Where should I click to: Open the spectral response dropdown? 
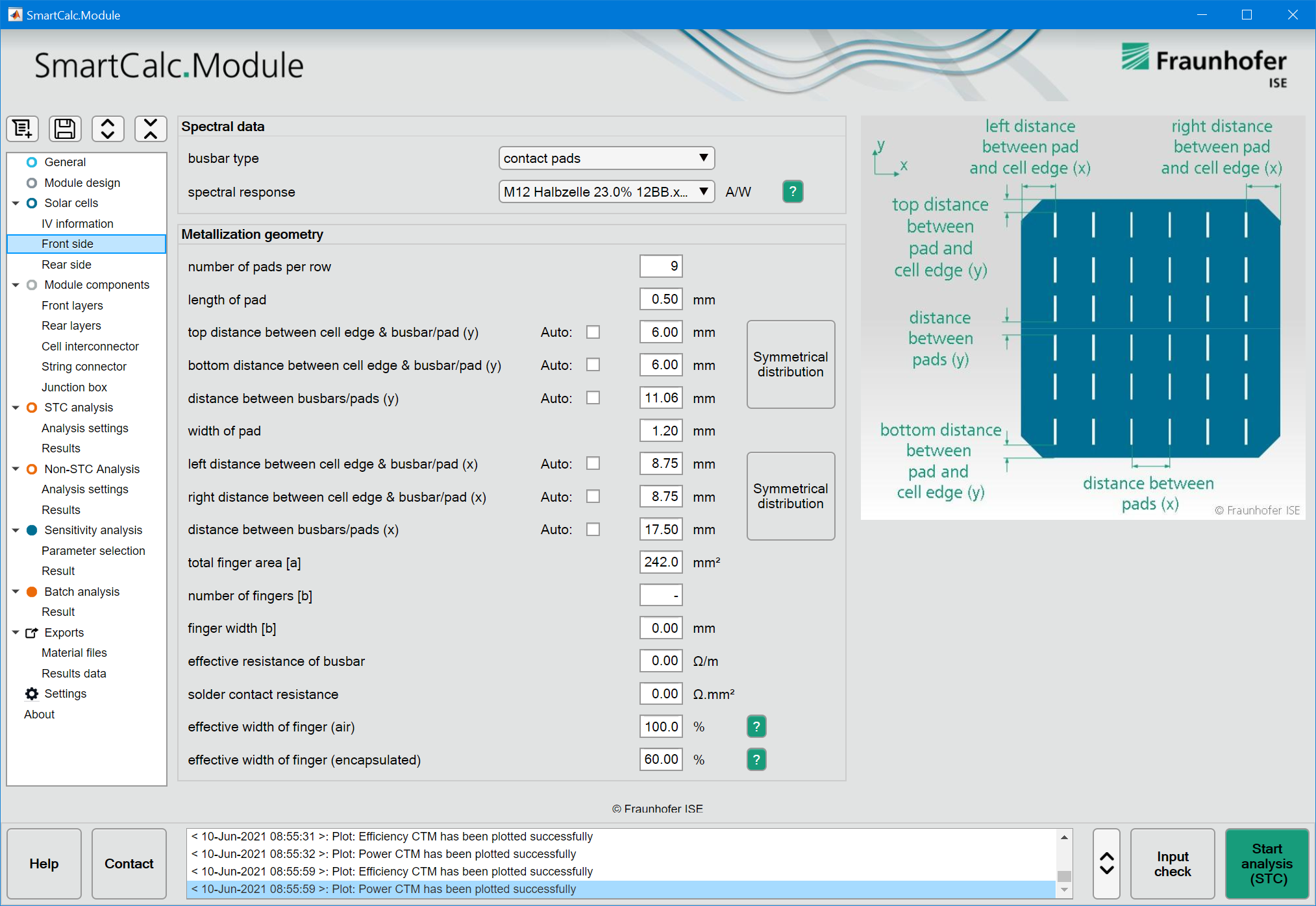[606, 191]
